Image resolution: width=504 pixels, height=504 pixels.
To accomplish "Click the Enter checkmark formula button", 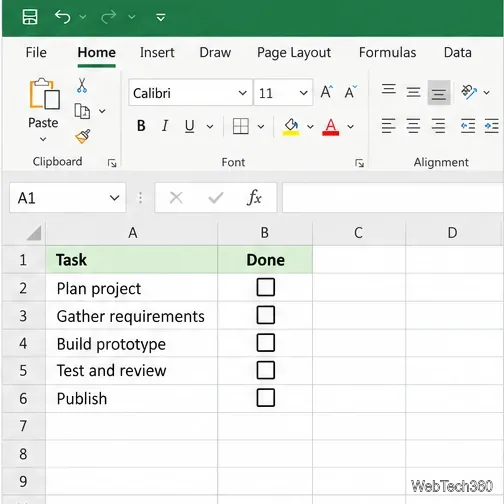I will pyautogui.click(x=216, y=198).
